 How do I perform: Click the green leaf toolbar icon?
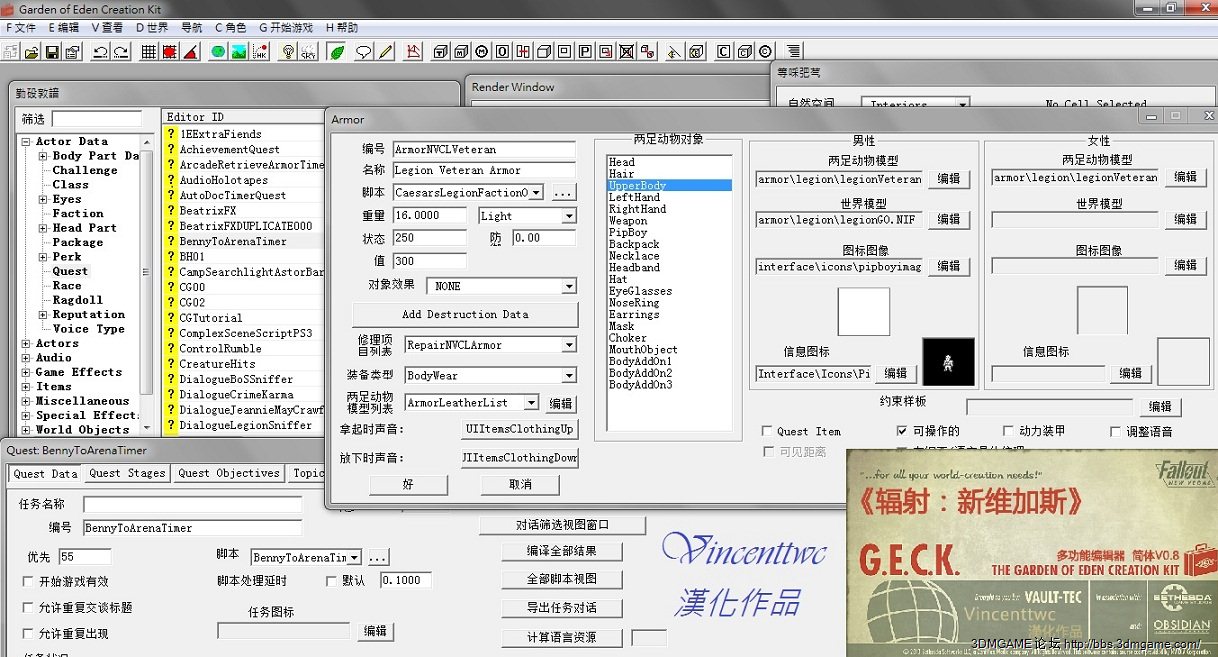click(x=338, y=52)
